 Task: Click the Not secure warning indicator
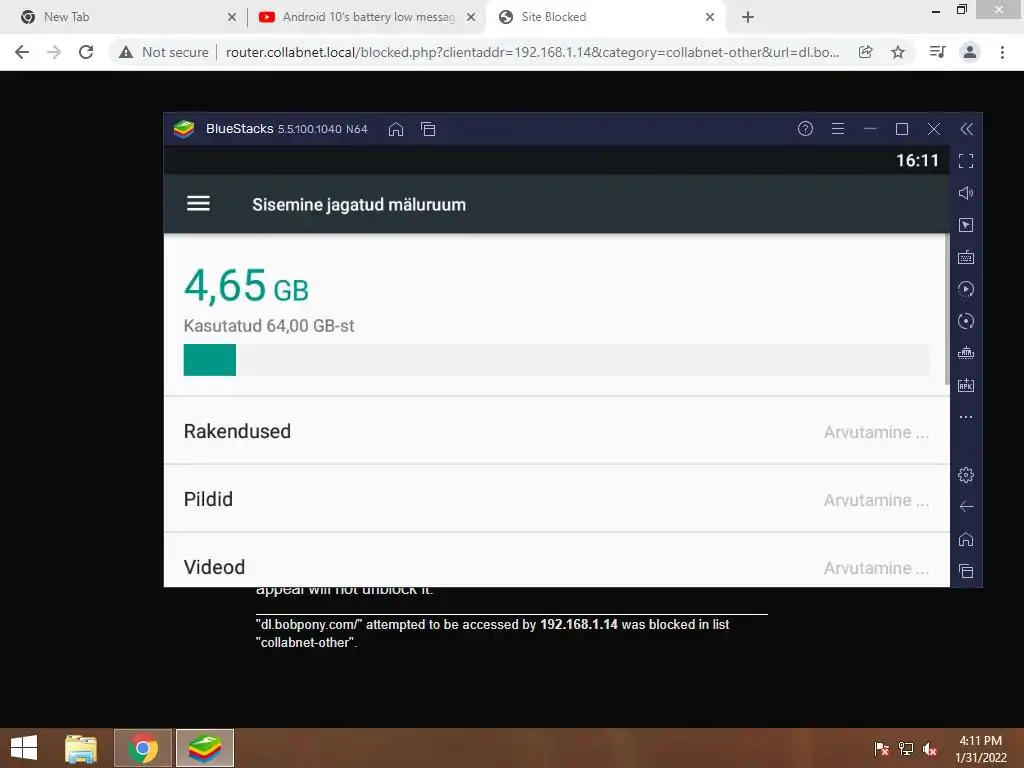click(163, 52)
